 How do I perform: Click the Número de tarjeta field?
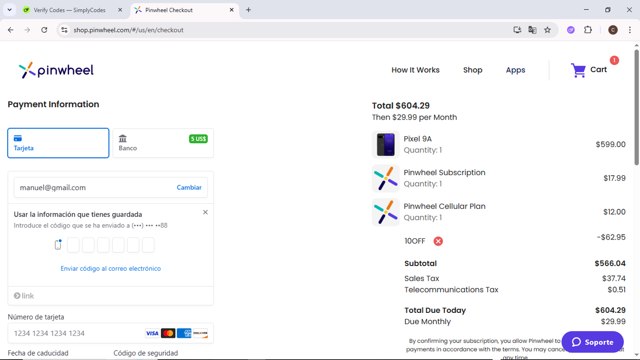(110, 333)
